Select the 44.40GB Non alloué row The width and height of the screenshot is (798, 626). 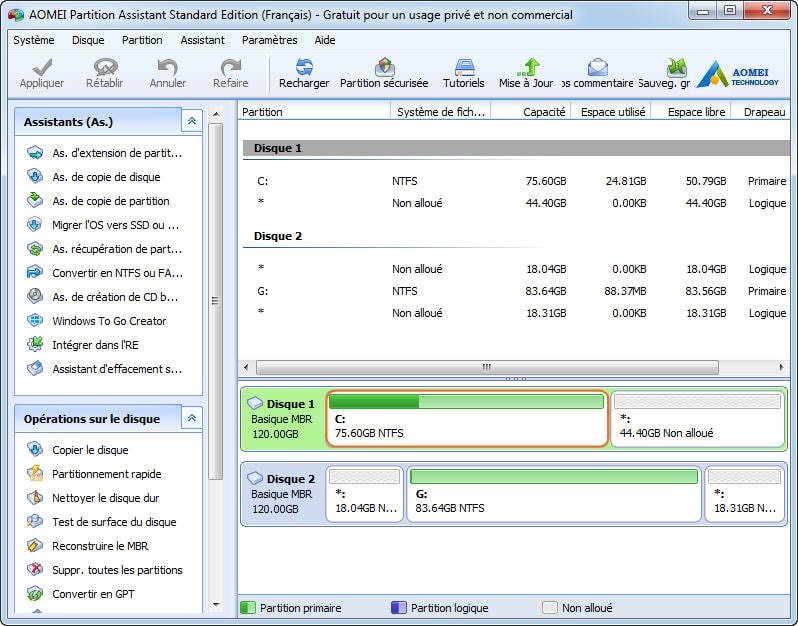pyautogui.click(x=516, y=203)
